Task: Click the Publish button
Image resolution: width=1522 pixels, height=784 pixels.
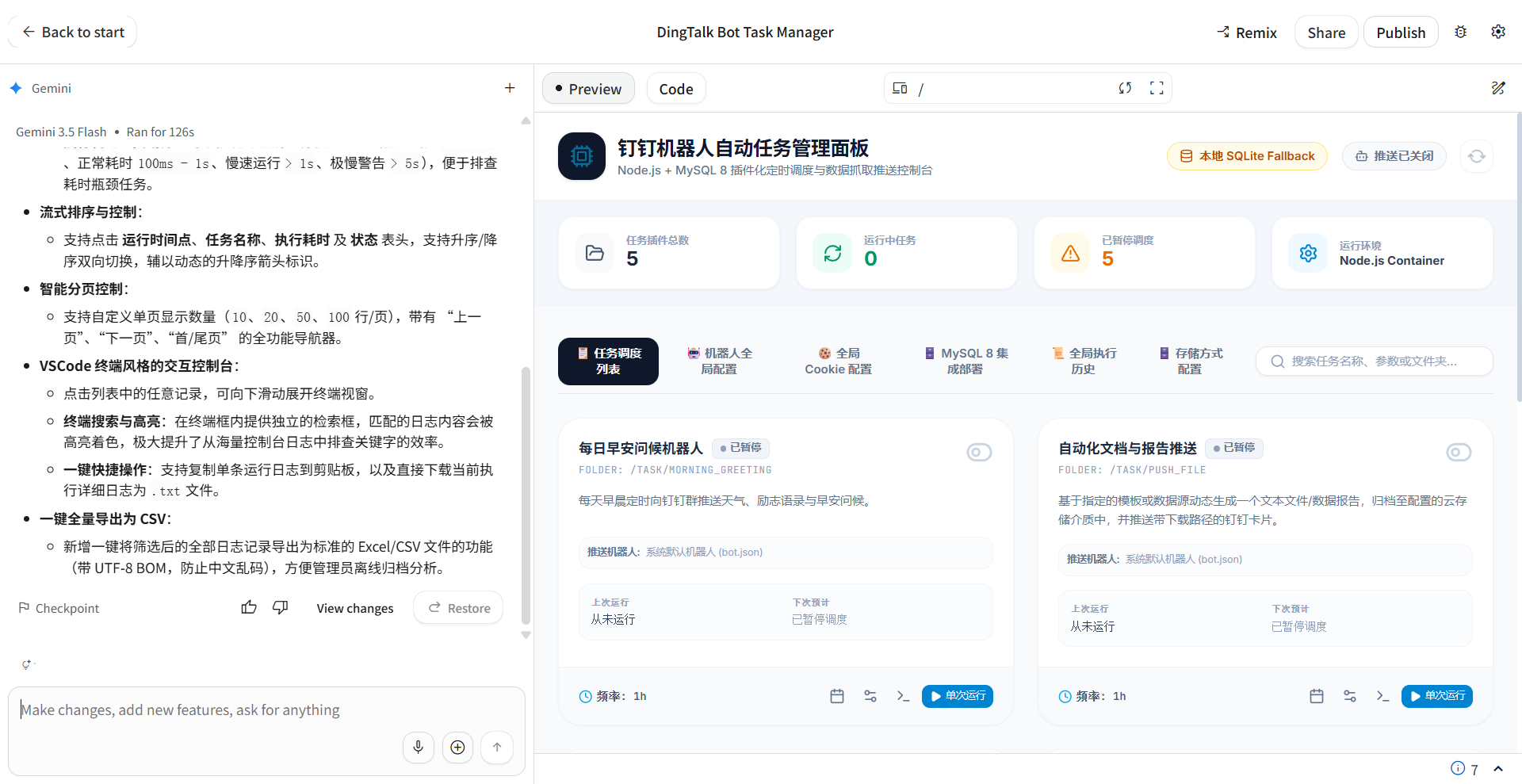Action: (1401, 33)
